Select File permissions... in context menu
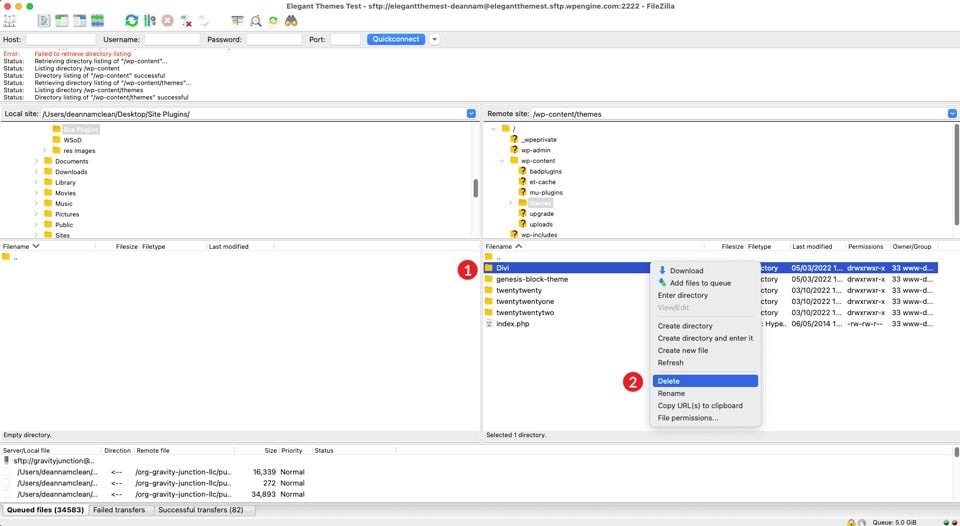960x526 pixels. click(687, 418)
